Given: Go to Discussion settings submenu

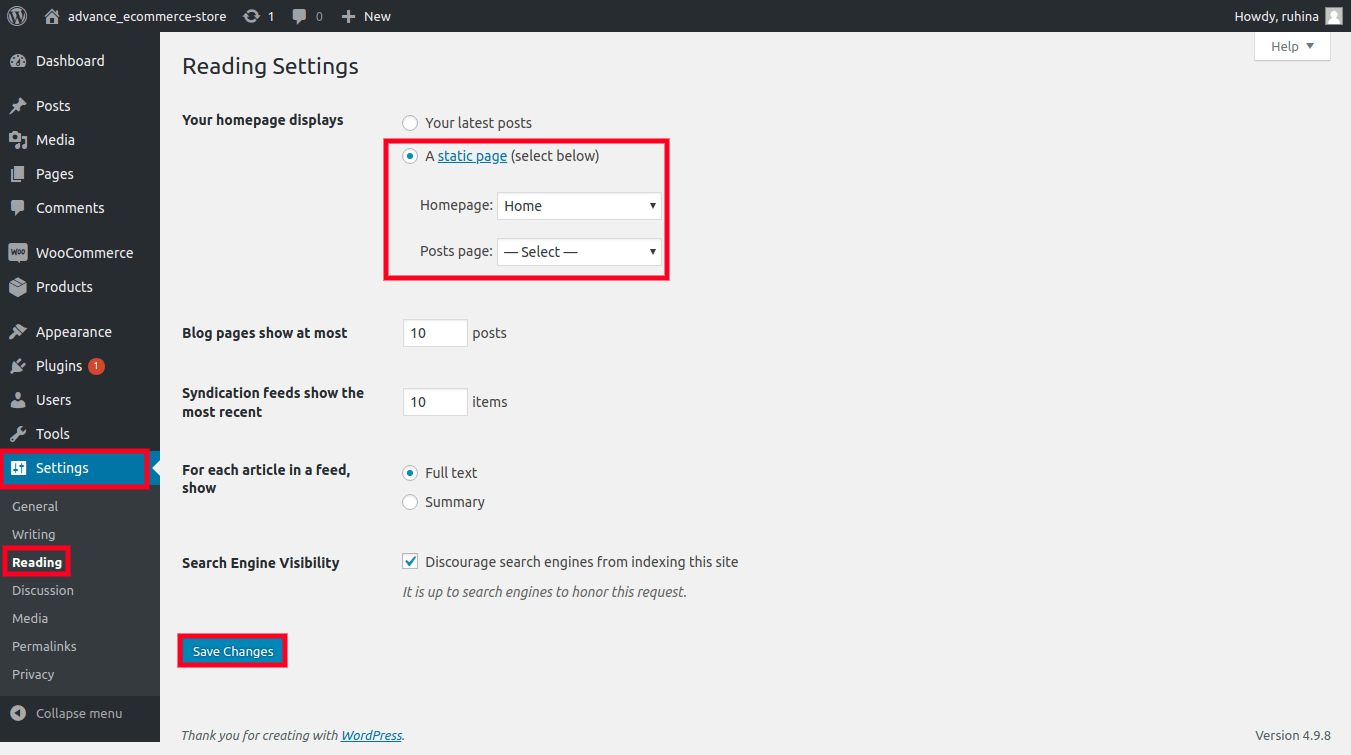Looking at the screenshot, I should [43, 590].
